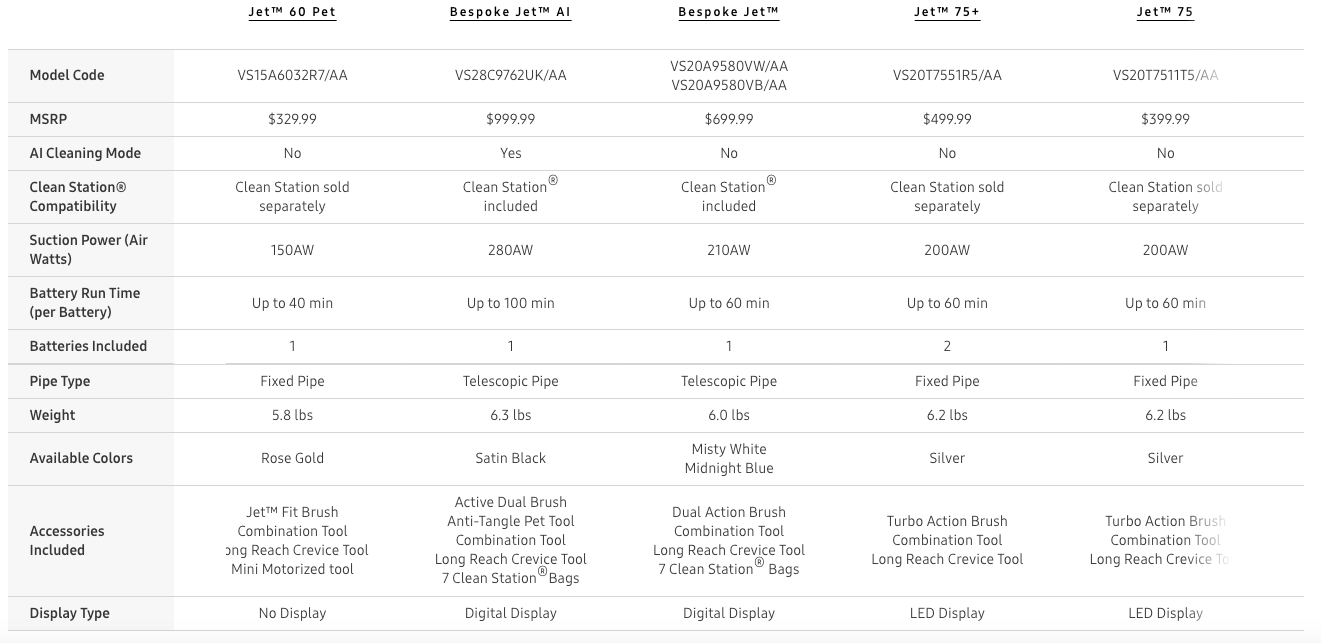Select the AI Cleaning Mode row label
This screenshot has height=643, width=1321.
pyautogui.click(x=85, y=153)
